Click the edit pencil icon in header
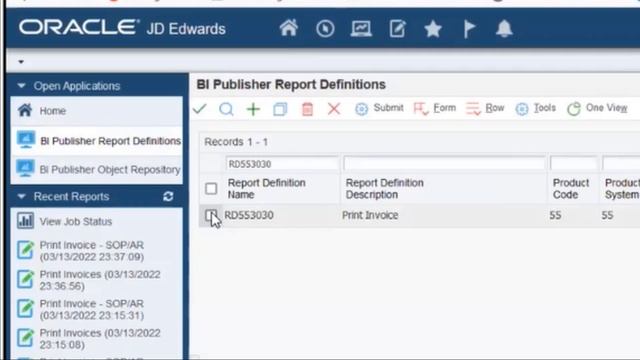Screen dimensions: 640x360 coord(397,29)
